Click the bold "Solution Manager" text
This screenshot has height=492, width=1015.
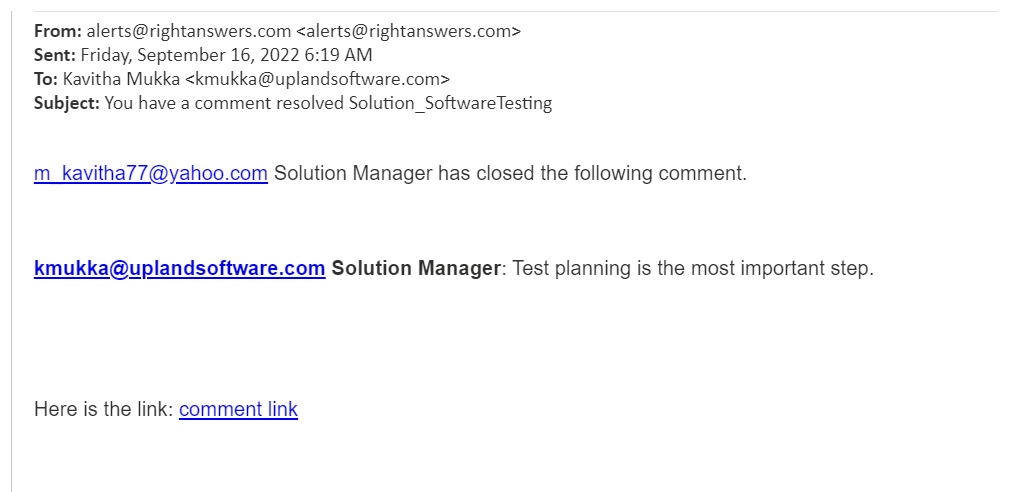click(x=415, y=268)
